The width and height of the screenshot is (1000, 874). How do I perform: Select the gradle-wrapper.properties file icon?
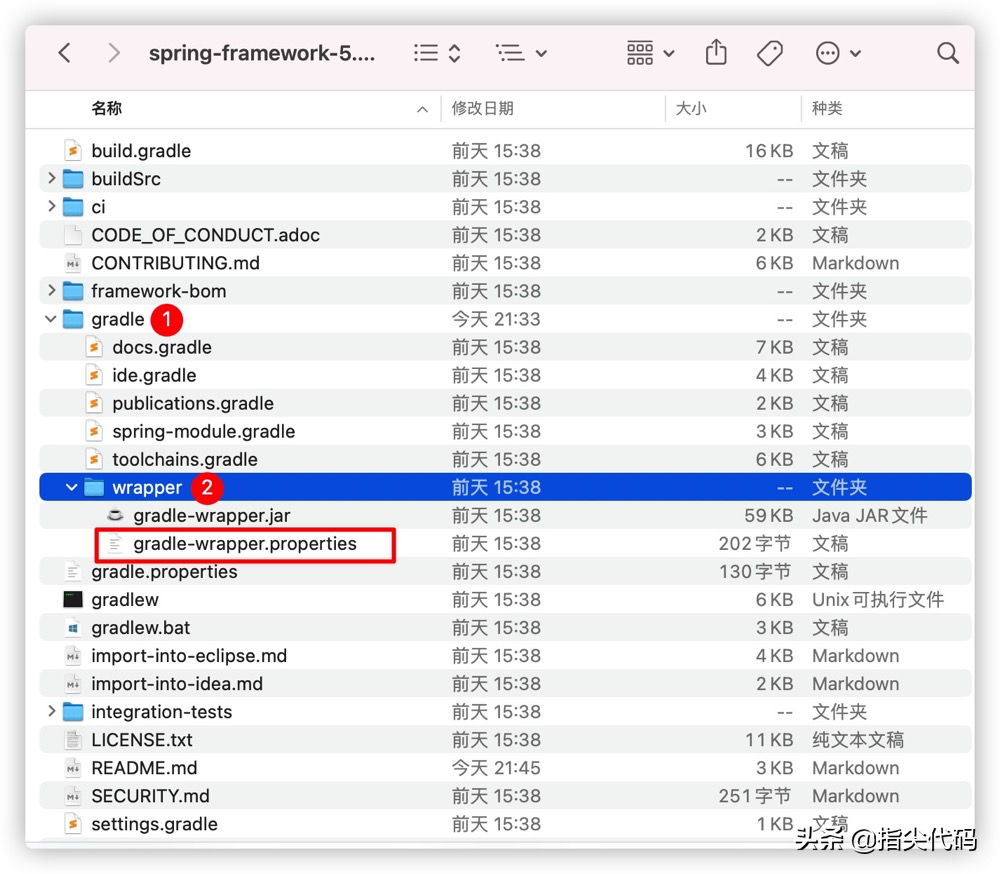coord(115,544)
